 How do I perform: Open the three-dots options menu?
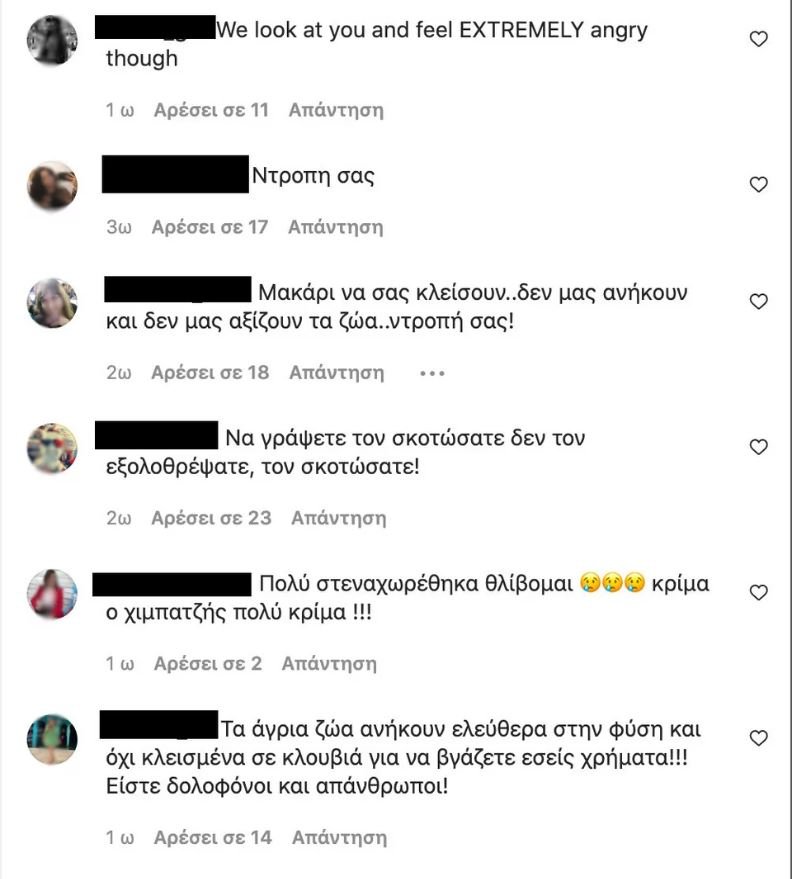pos(432,373)
